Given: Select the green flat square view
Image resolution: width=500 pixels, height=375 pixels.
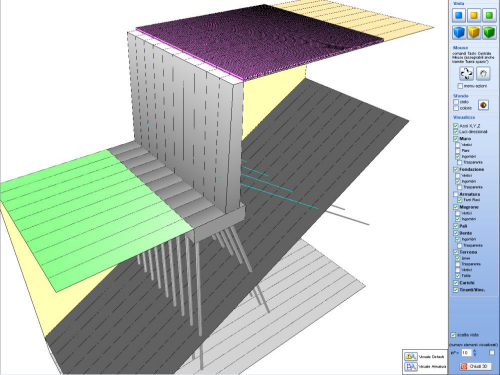Looking at the screenshot, I should pos(489,15).
